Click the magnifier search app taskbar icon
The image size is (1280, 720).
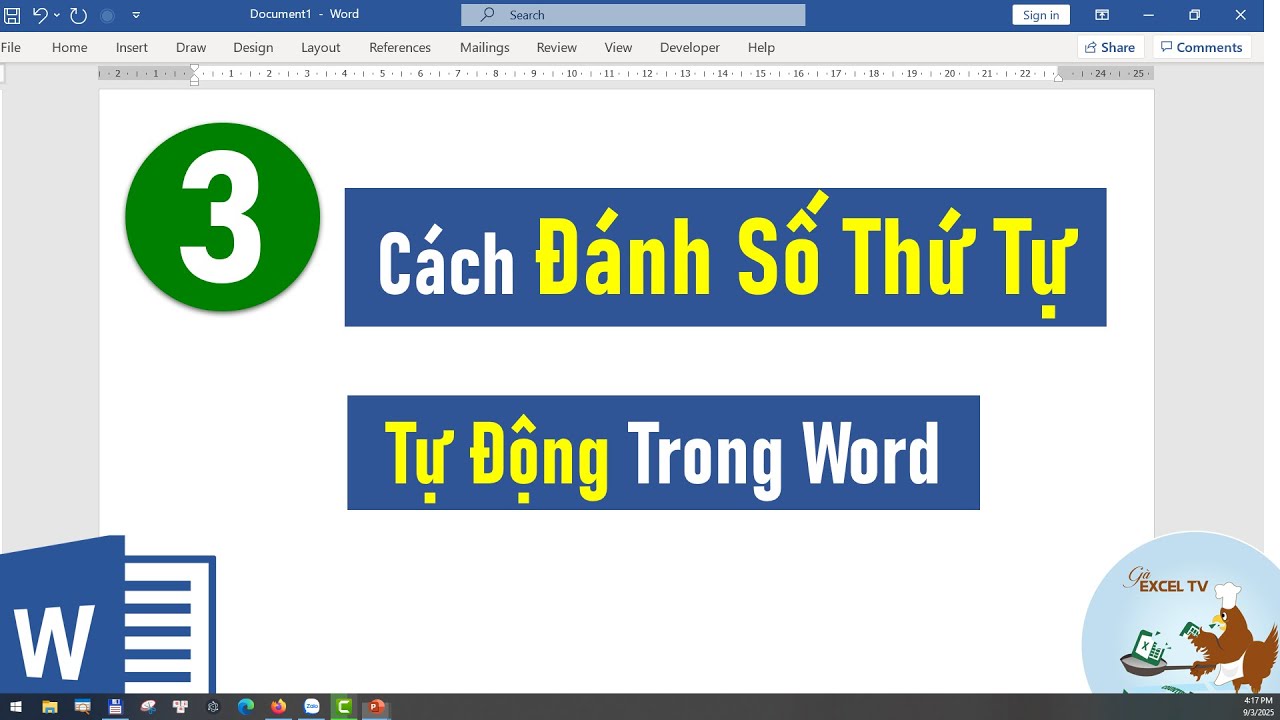click(82, 707)
